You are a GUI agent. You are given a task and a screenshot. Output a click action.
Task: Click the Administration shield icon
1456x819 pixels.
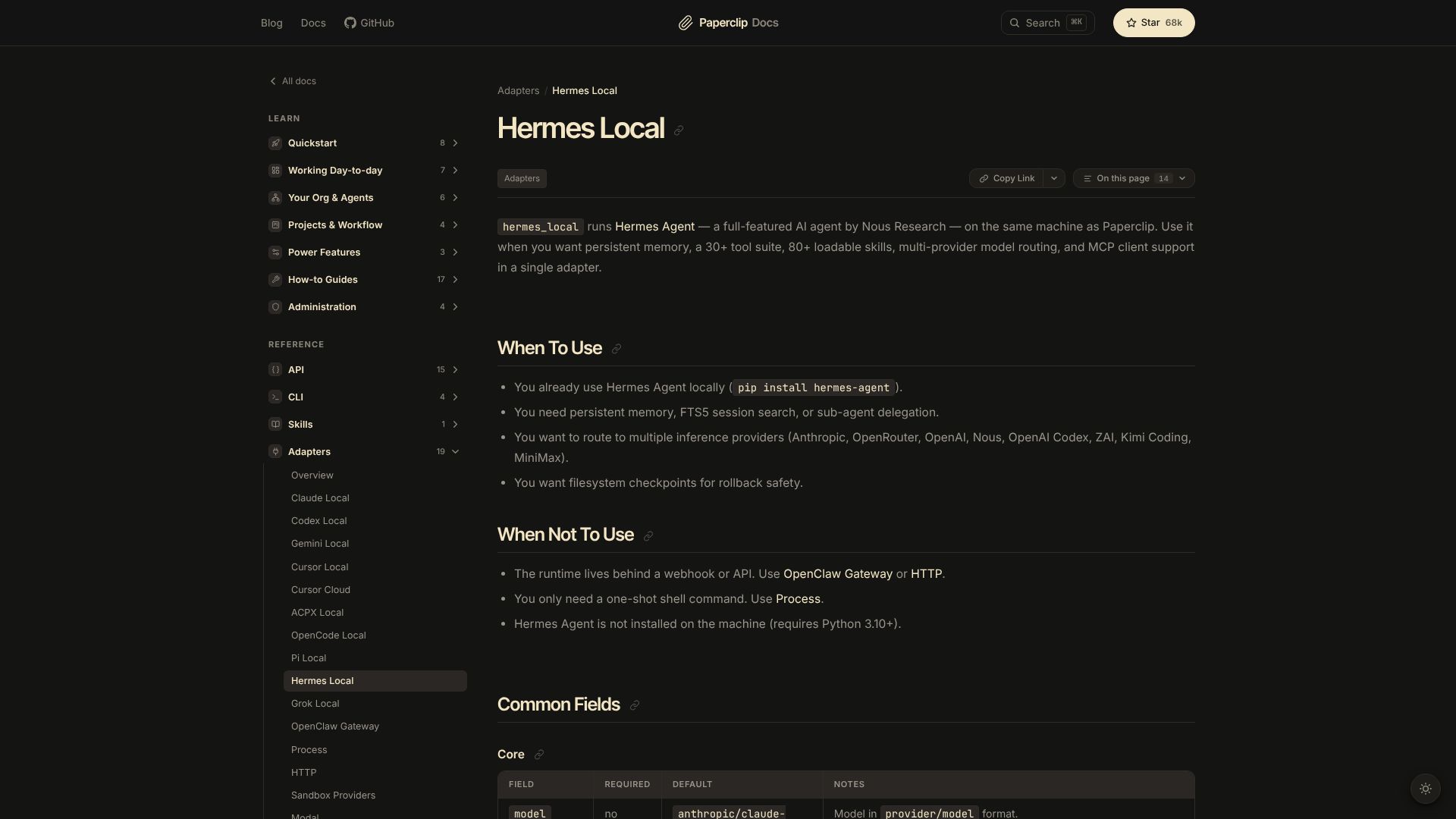[275, 307]
